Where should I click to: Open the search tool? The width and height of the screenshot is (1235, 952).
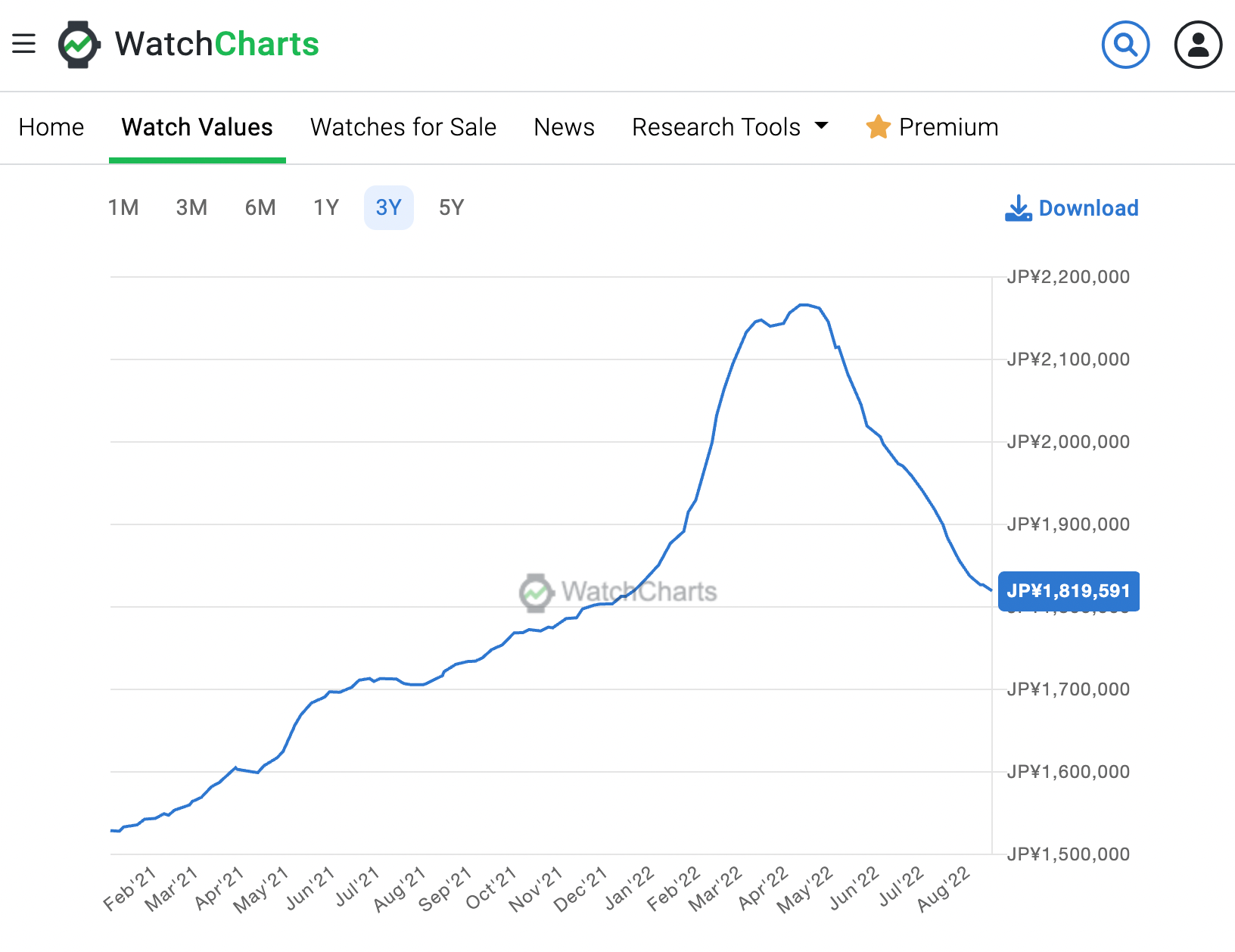(x=1125, y=45)
